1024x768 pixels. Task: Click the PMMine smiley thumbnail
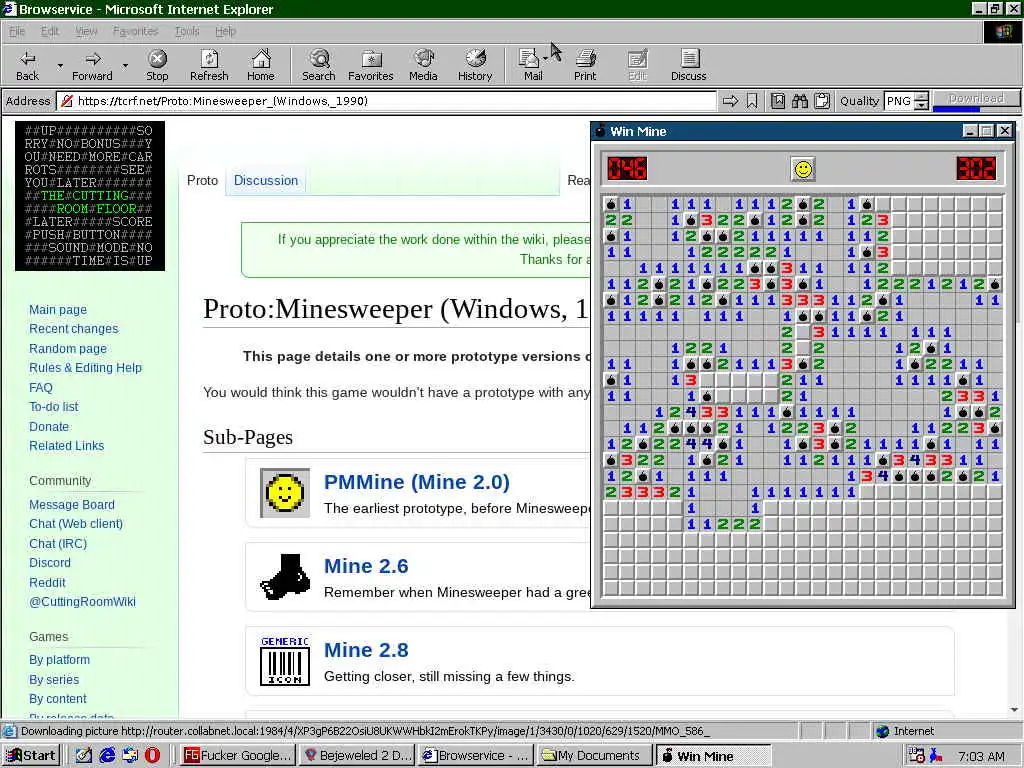coord(285,493)
